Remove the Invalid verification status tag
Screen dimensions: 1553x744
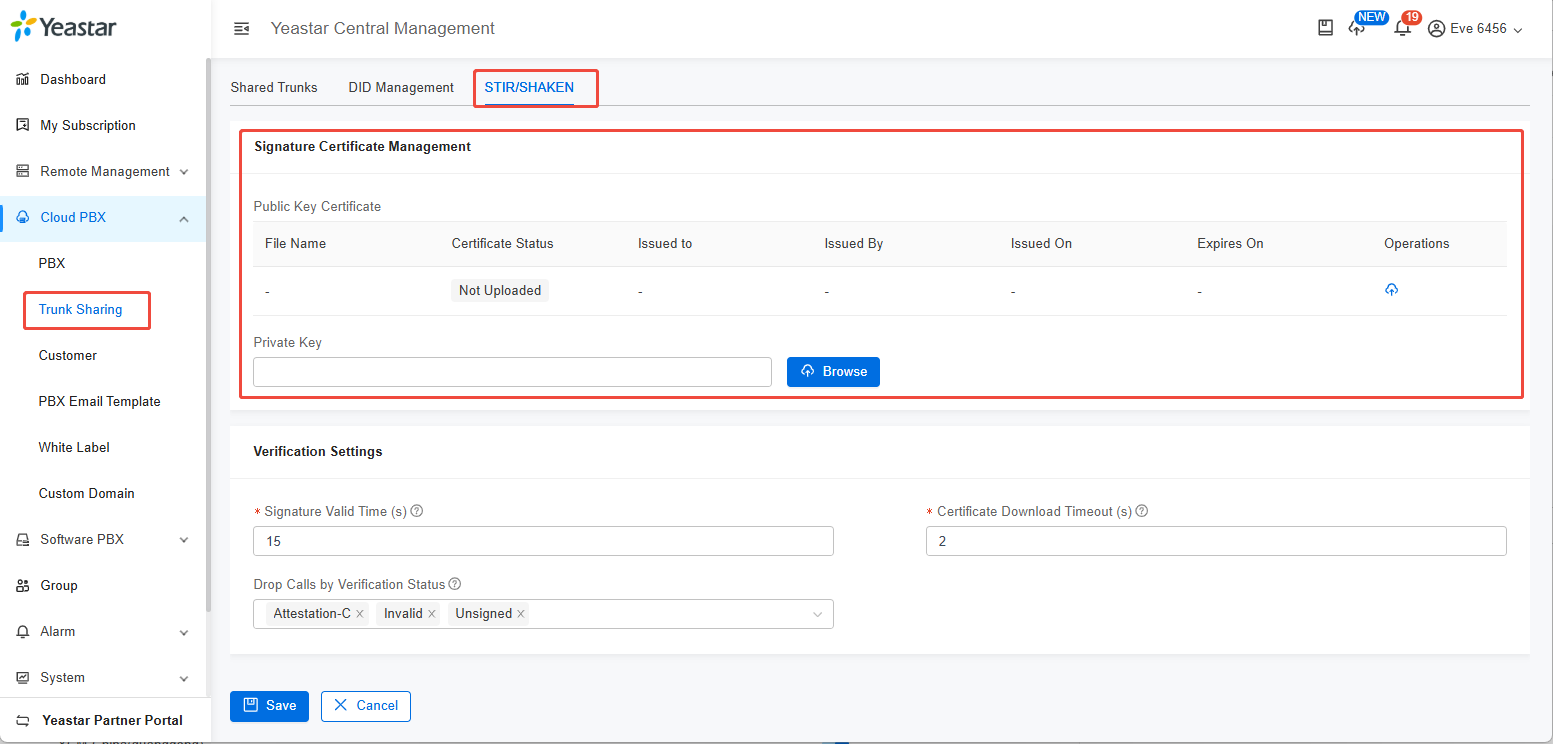(432, 613)
